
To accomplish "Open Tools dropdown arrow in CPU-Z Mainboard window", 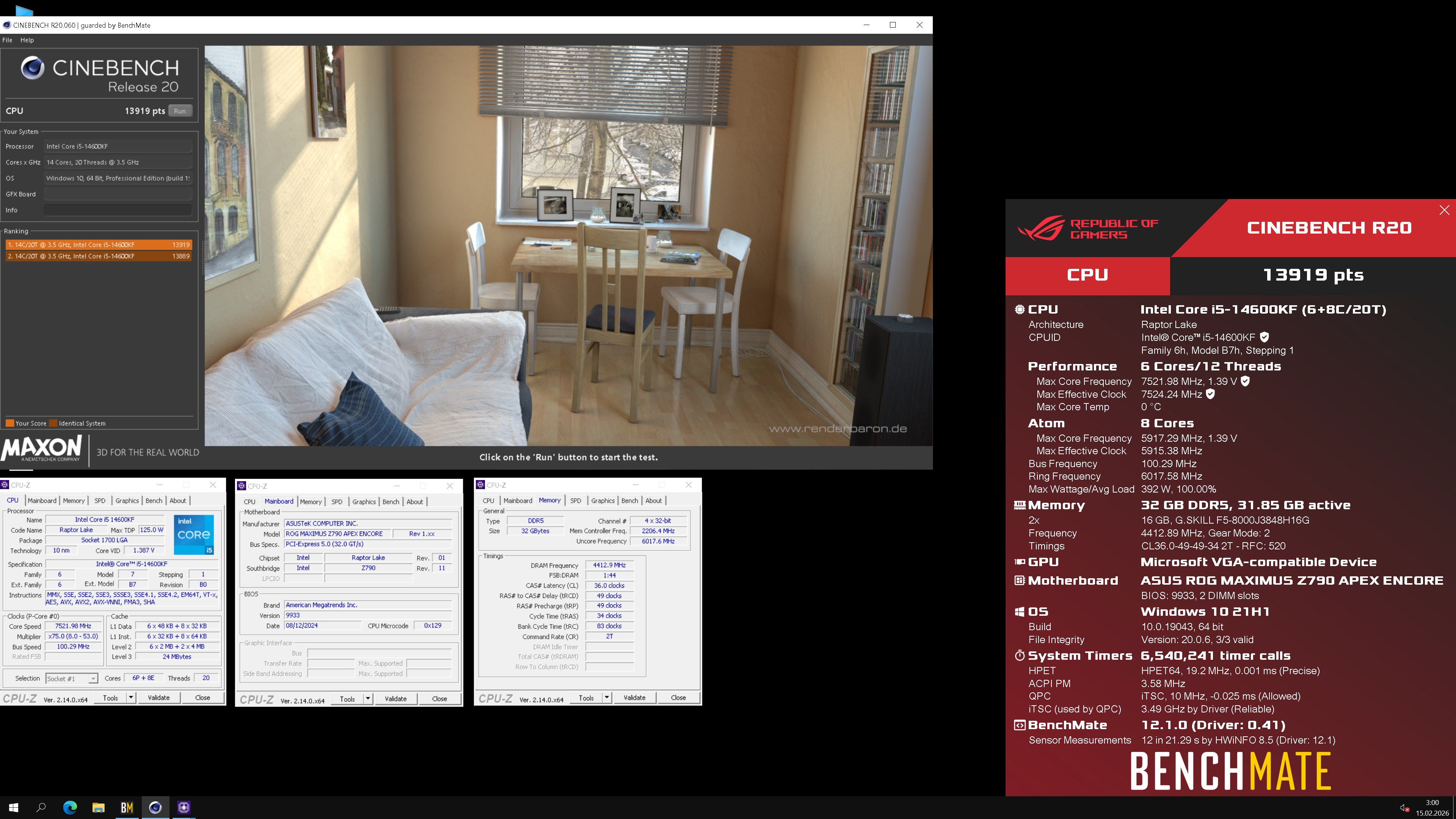I will (x=368, y=699).
